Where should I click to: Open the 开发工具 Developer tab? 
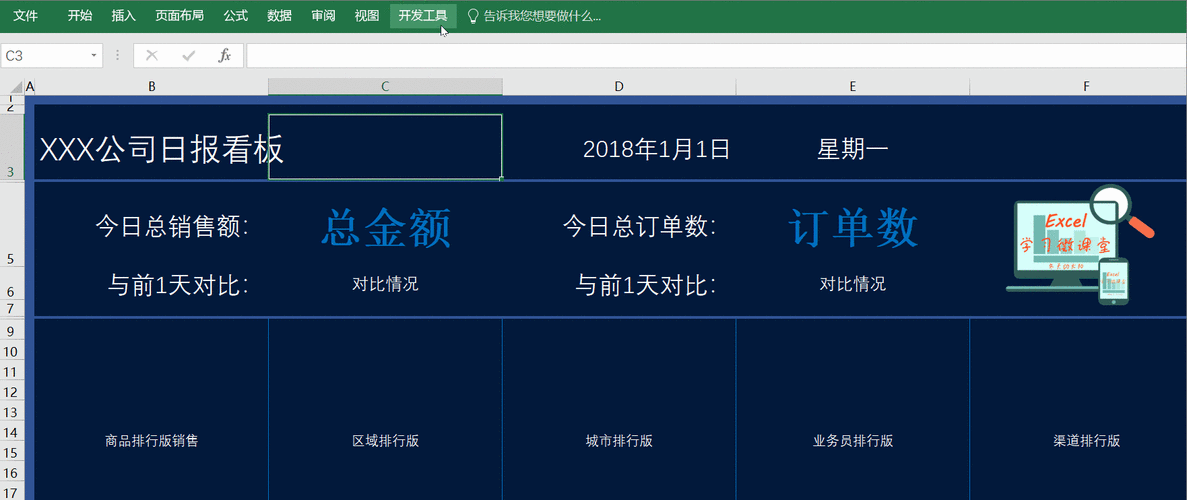tap(423, 16)
